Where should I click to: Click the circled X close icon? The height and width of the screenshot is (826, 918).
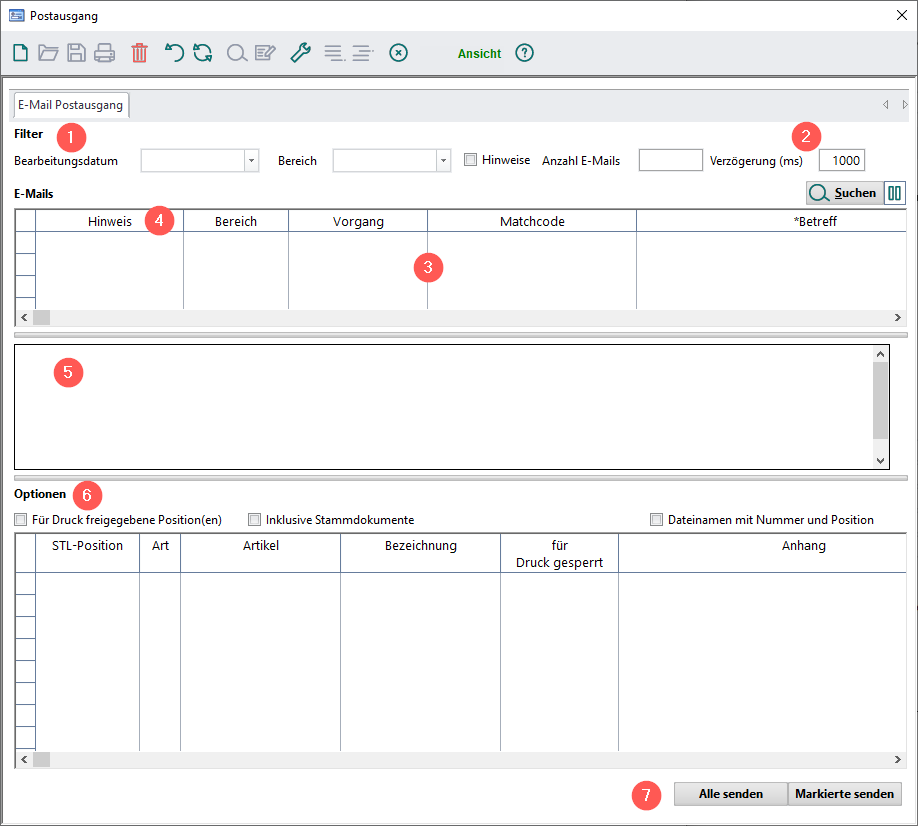coord(398,53)
